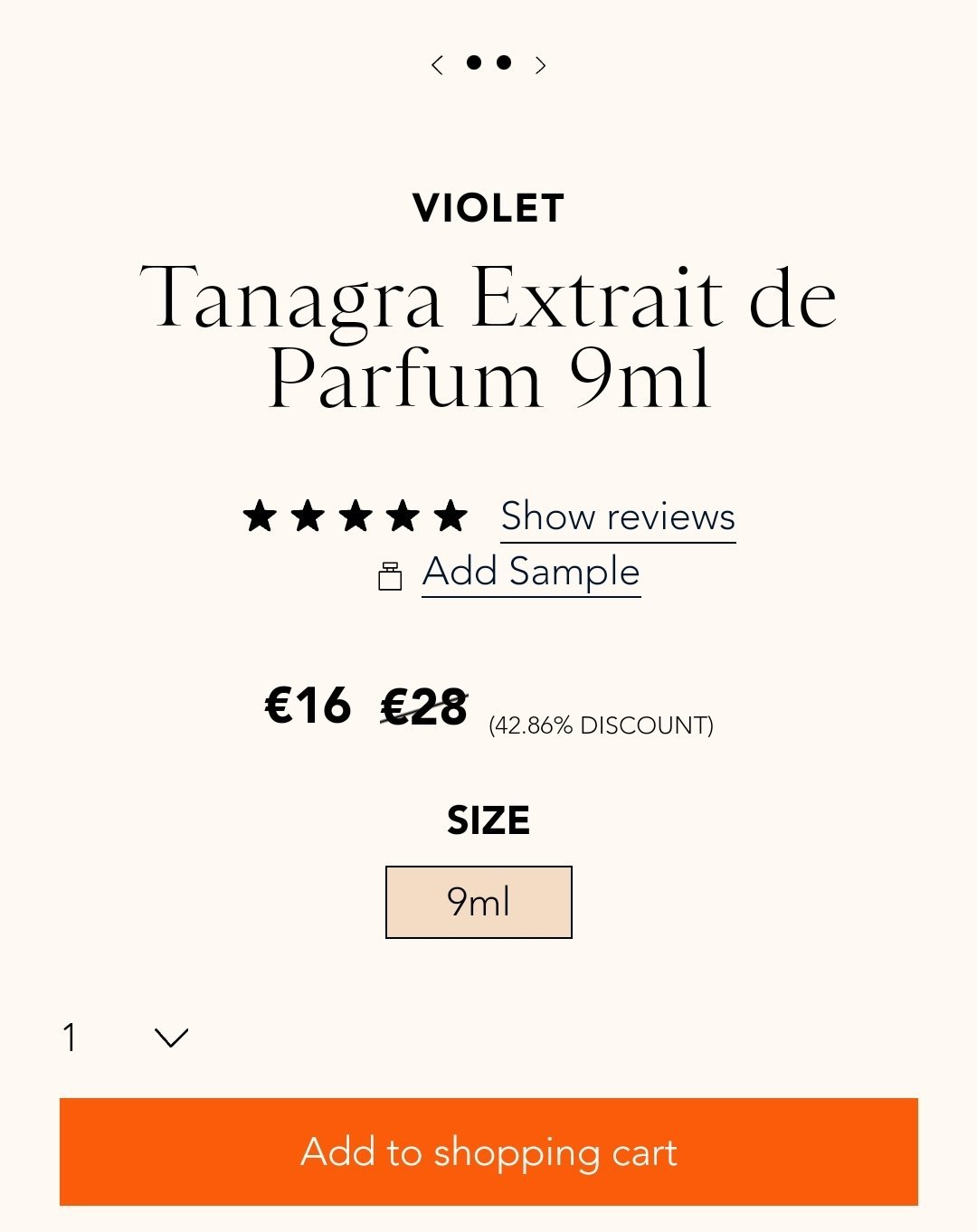Click the first rating star
This screenshot has height=1232, width=977.
point(260,516)
